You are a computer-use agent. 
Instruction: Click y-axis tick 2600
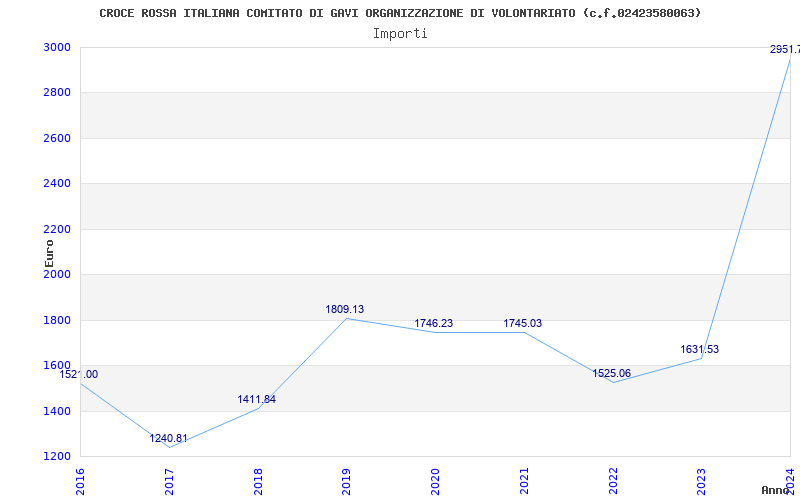pyautogui.click(x=57, y=138)
